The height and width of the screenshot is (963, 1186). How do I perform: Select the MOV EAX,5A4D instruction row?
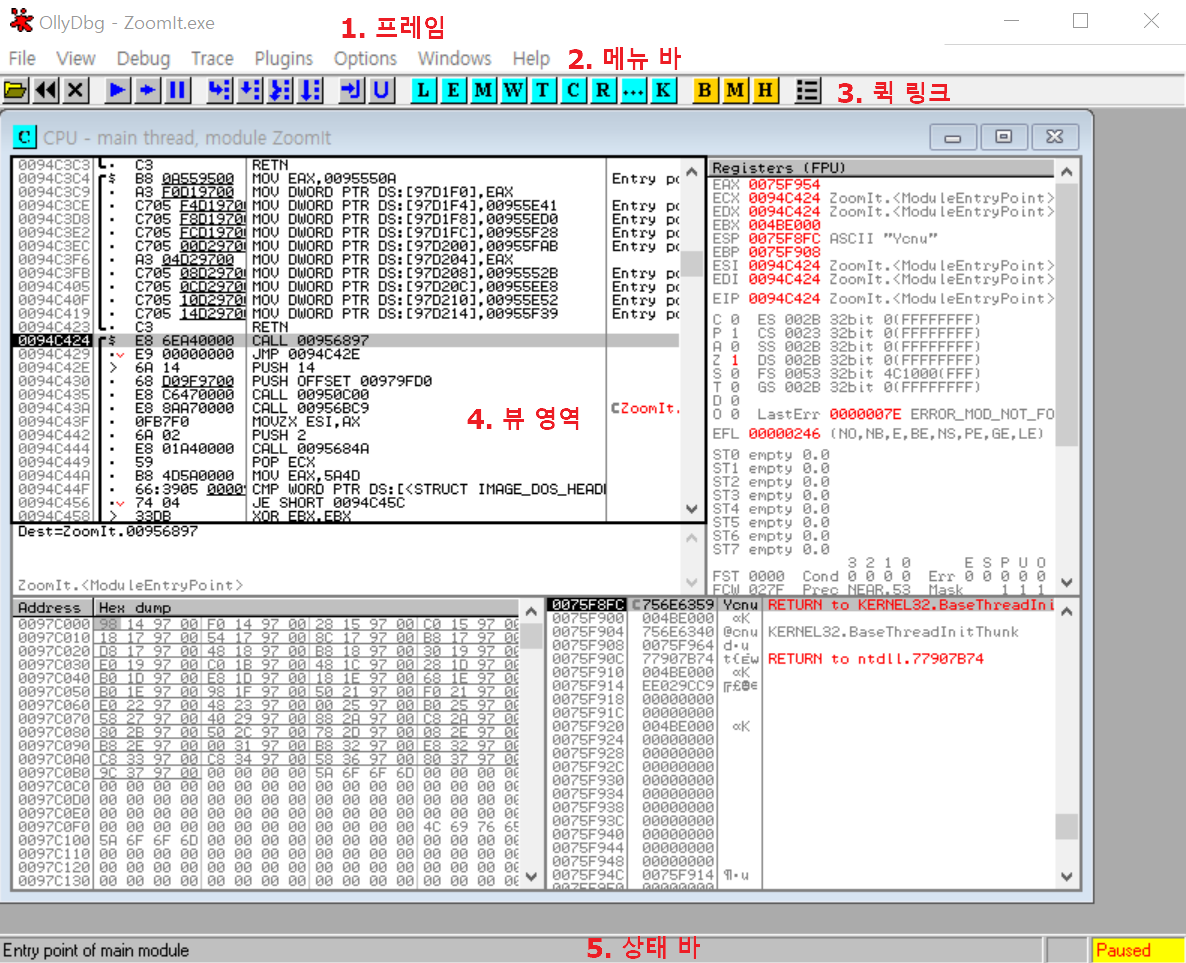(x=346, y=476)
